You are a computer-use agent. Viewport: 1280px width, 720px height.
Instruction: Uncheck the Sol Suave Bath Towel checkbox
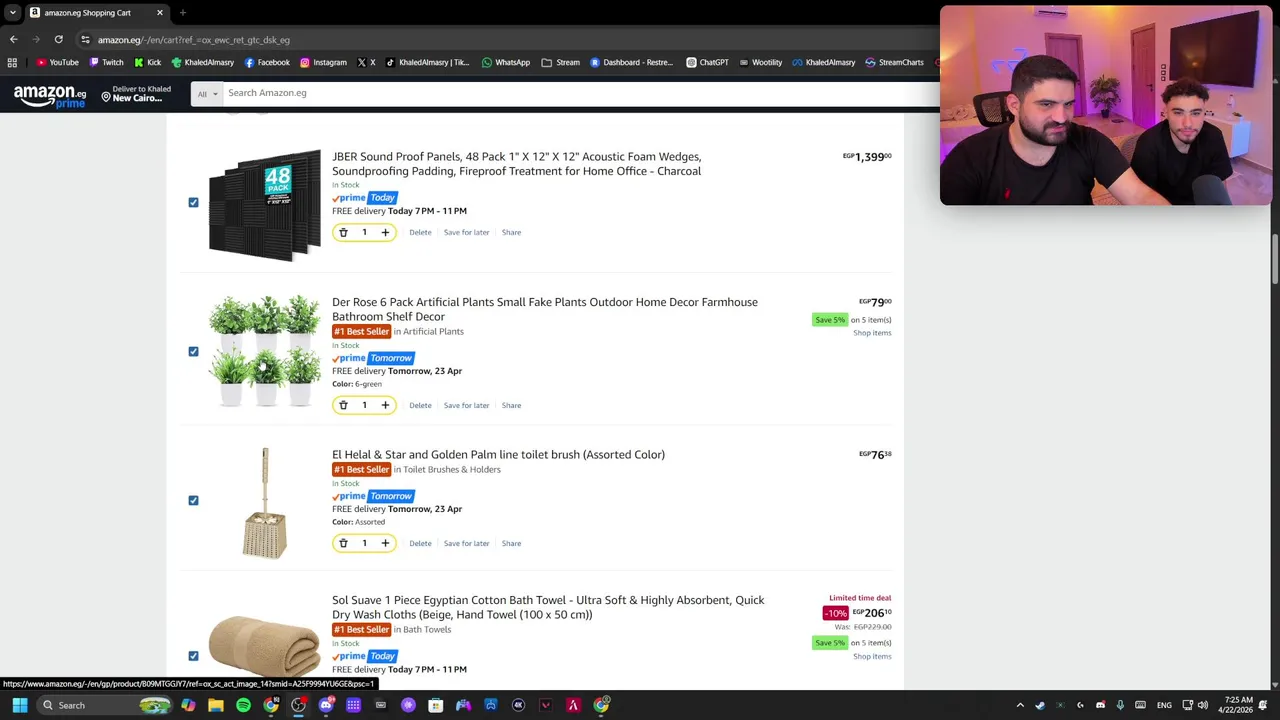tap(193, 656)
